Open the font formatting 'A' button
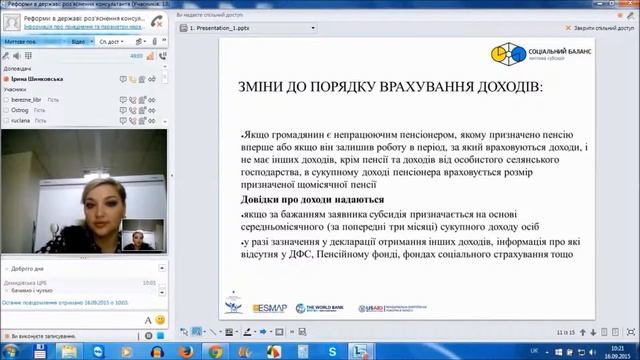 [x=148, y=320]
